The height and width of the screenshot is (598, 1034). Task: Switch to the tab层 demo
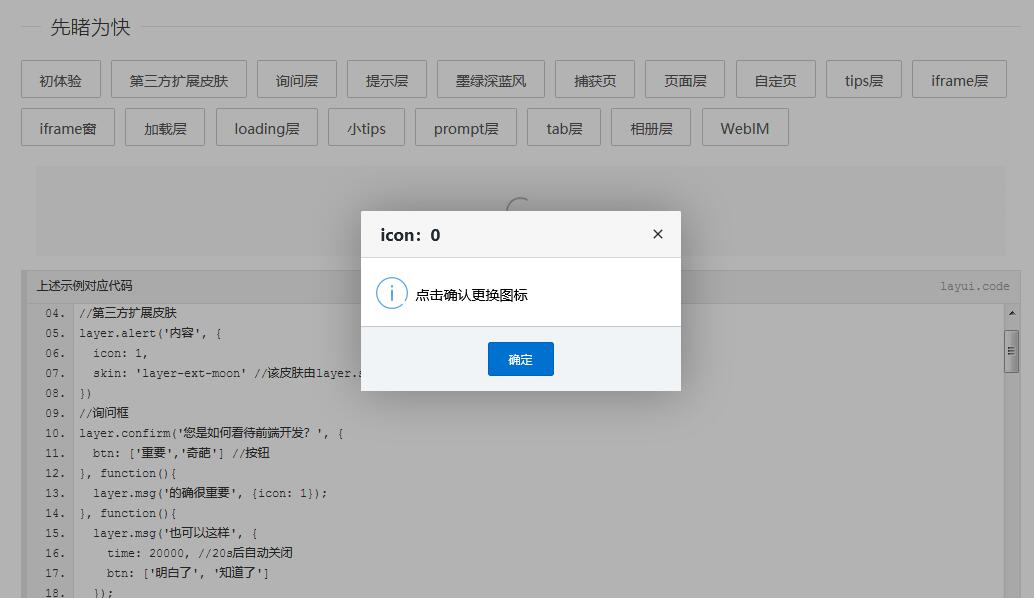(565, 127)
